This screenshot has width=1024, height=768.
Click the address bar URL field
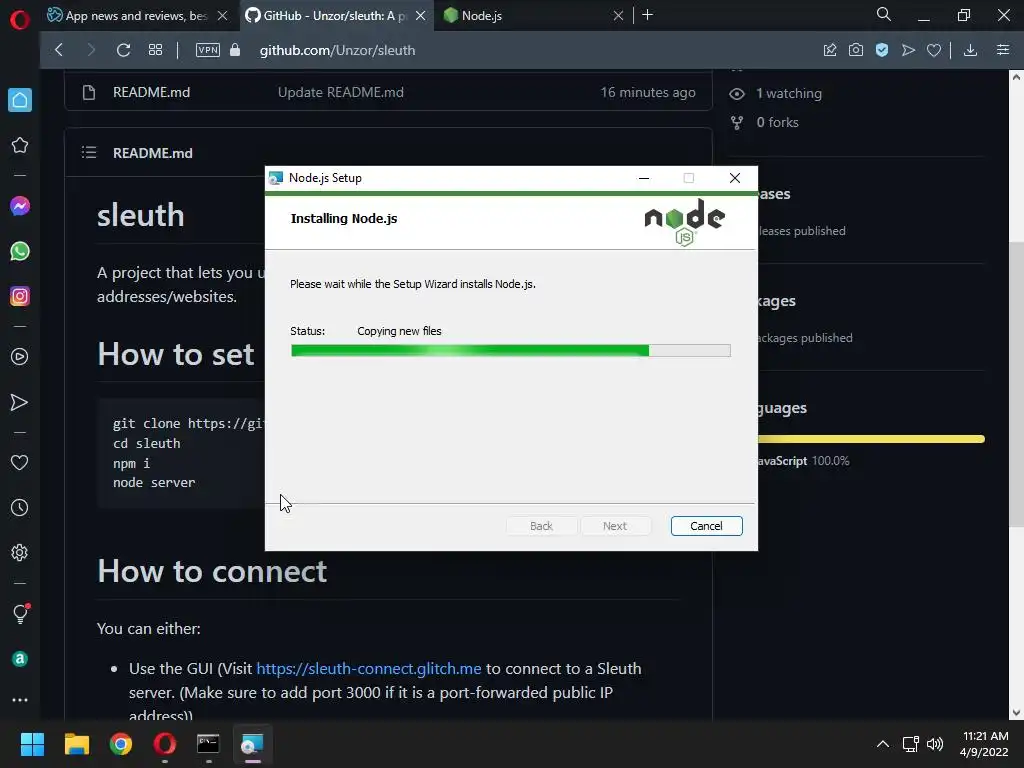pos(337,50)
